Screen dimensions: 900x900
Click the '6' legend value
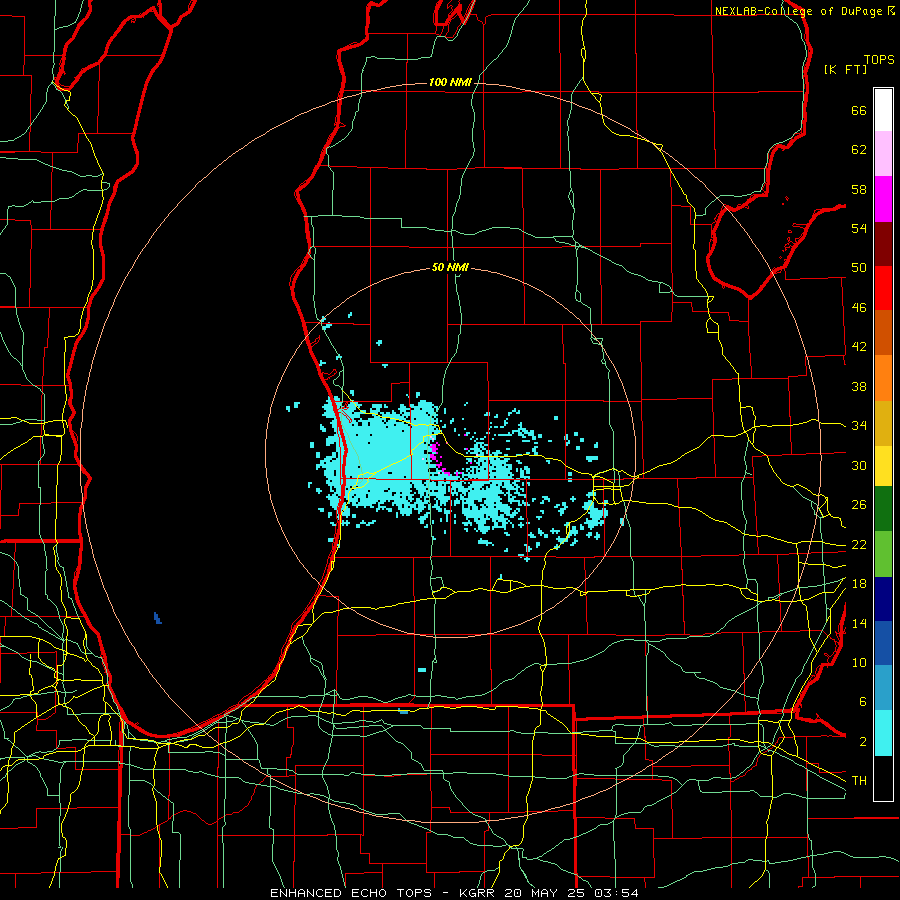(x=862, y=702)
